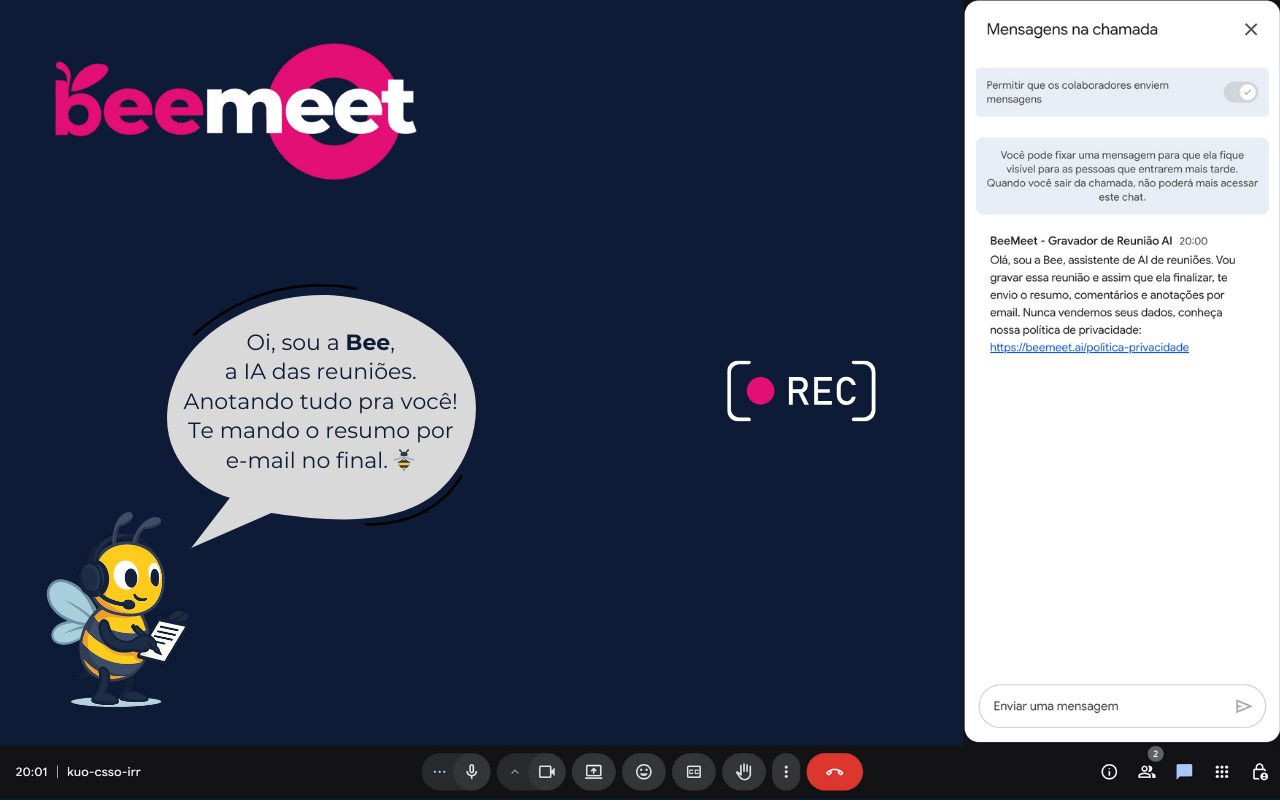Open the participants list

point(1147,772)
